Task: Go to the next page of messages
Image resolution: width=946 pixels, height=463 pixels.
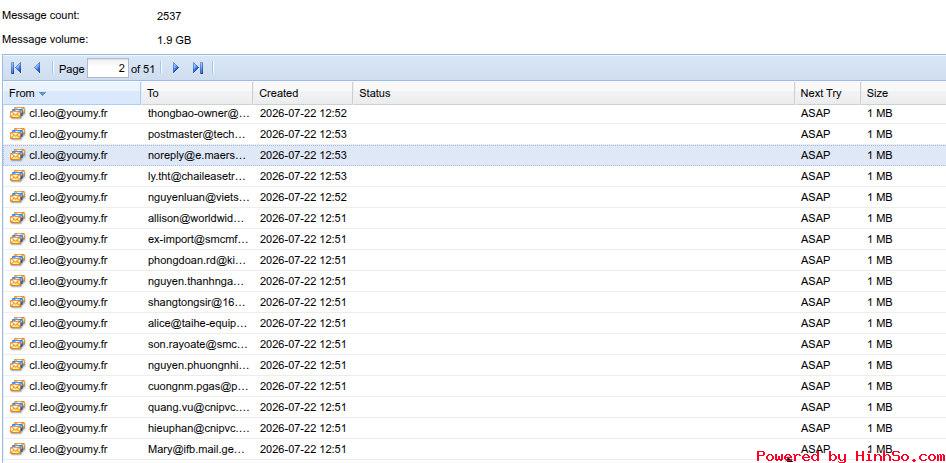Action: click(176, 68)
